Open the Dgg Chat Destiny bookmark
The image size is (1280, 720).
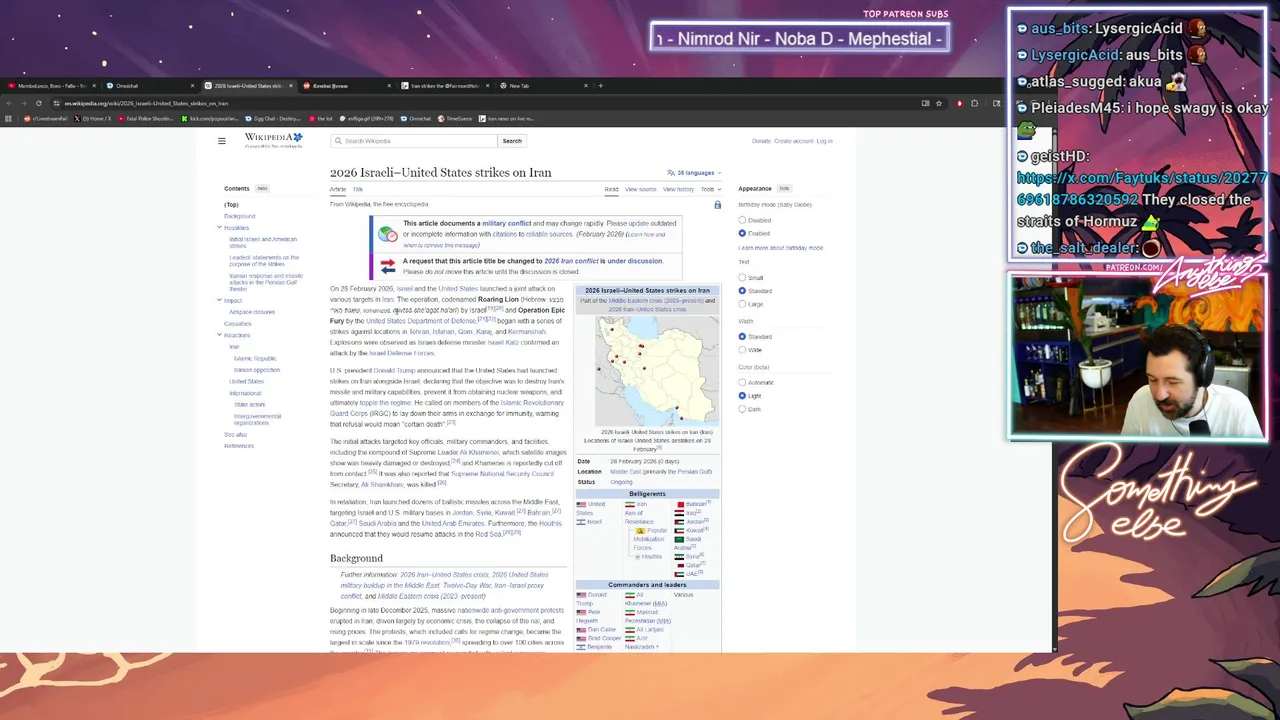click(274, 119)
